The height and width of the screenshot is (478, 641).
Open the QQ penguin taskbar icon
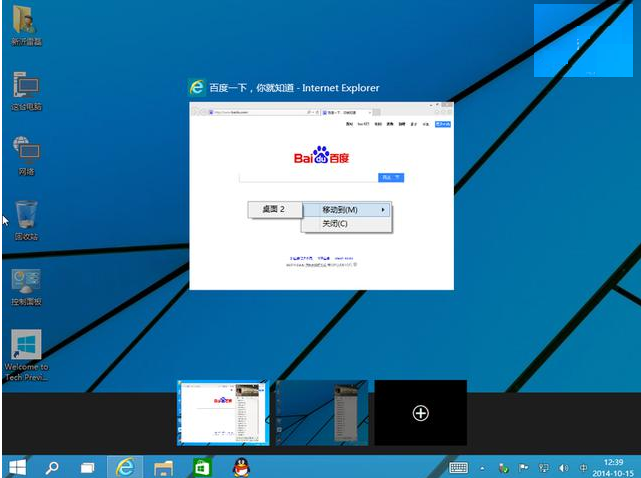point(240,467)
